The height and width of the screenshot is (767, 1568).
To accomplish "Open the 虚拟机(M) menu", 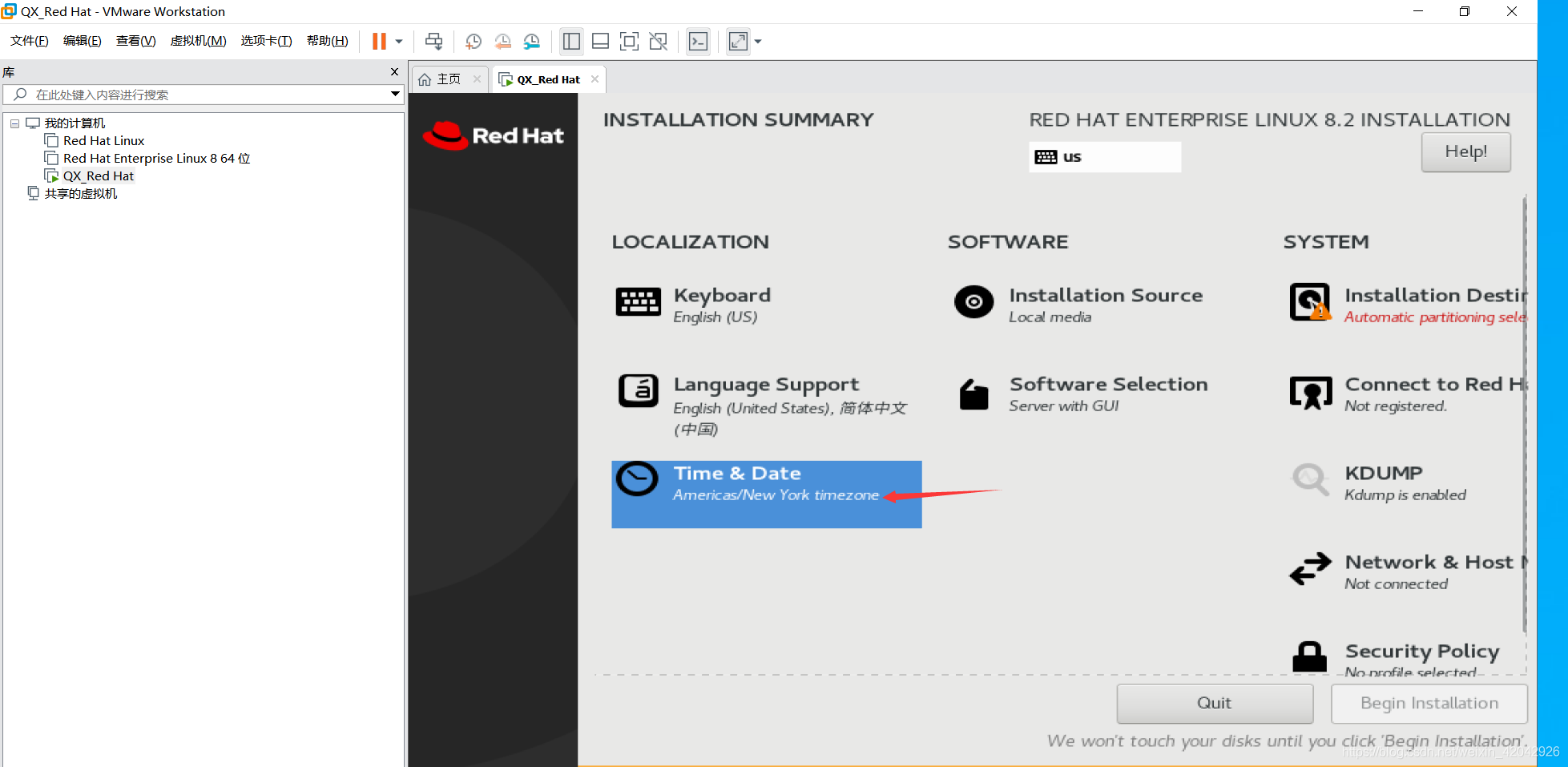I will pos(199,41).
